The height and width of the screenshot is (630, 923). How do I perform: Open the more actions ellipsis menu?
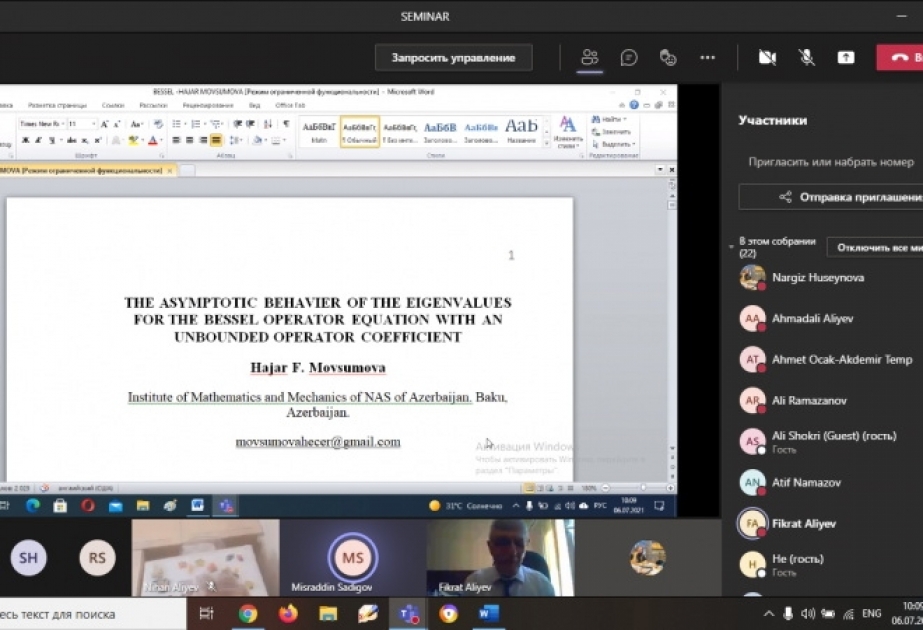708,57
